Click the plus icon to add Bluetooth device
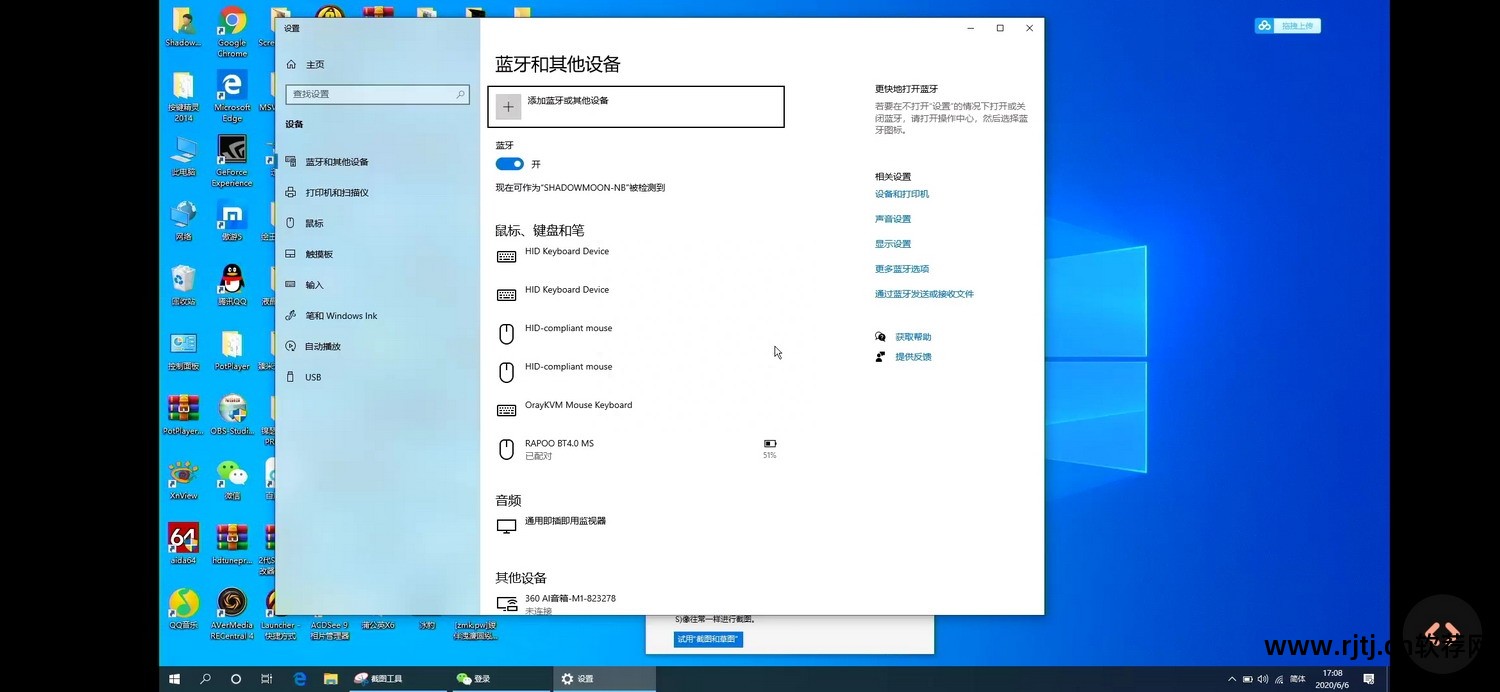1500x692 pixels. pos(508,107)
